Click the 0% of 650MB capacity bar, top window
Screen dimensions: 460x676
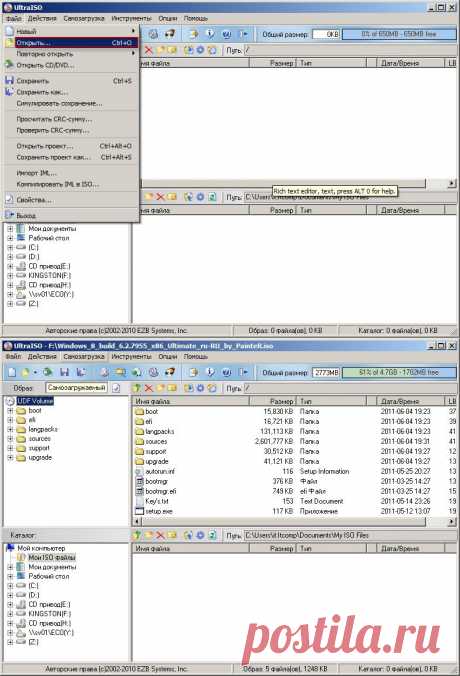399,34
